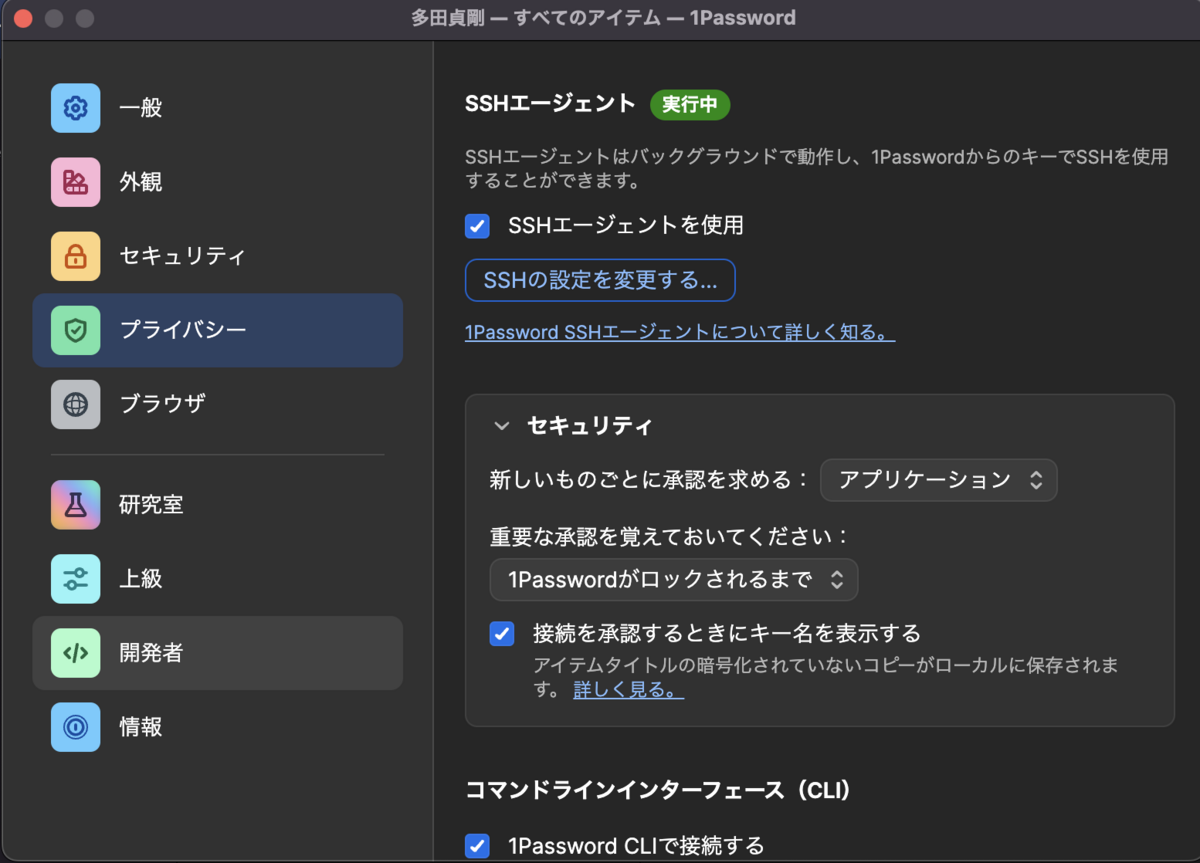
Task: Select 開発者 in the sidebar
Action: click(x=217, y=653)
